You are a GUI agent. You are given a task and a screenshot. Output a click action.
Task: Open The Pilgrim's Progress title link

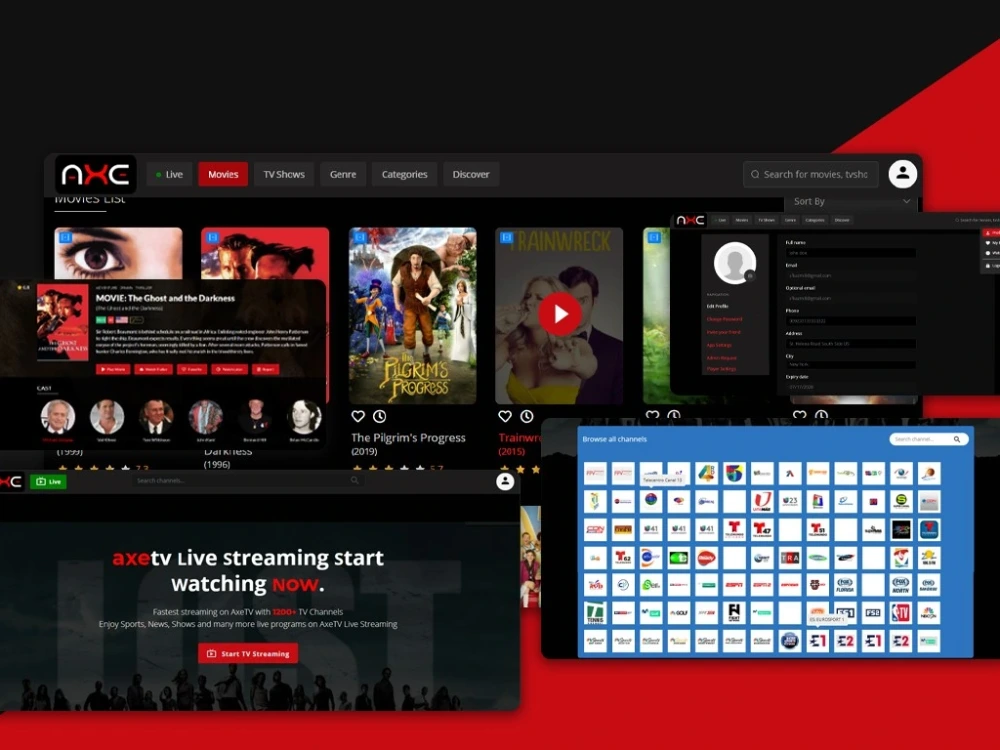408,438
